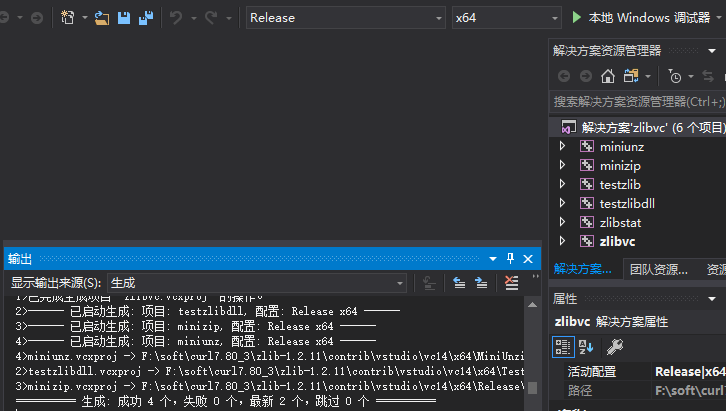Click the Output vertical scrollbar thumb
This screenshot has height=411, width=726.
532,388
